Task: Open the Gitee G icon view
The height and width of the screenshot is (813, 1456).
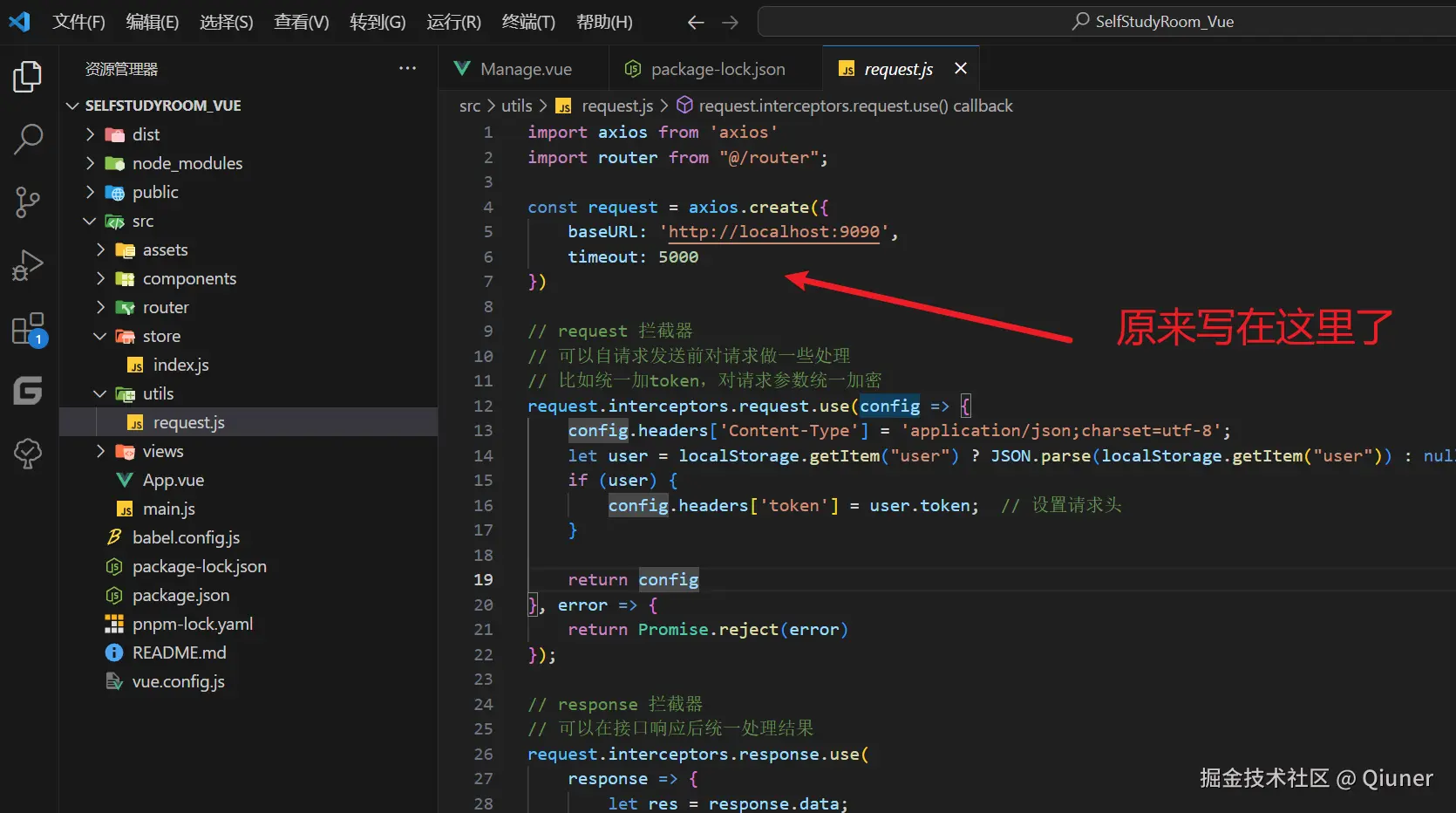Action: [x=28, y=391]
